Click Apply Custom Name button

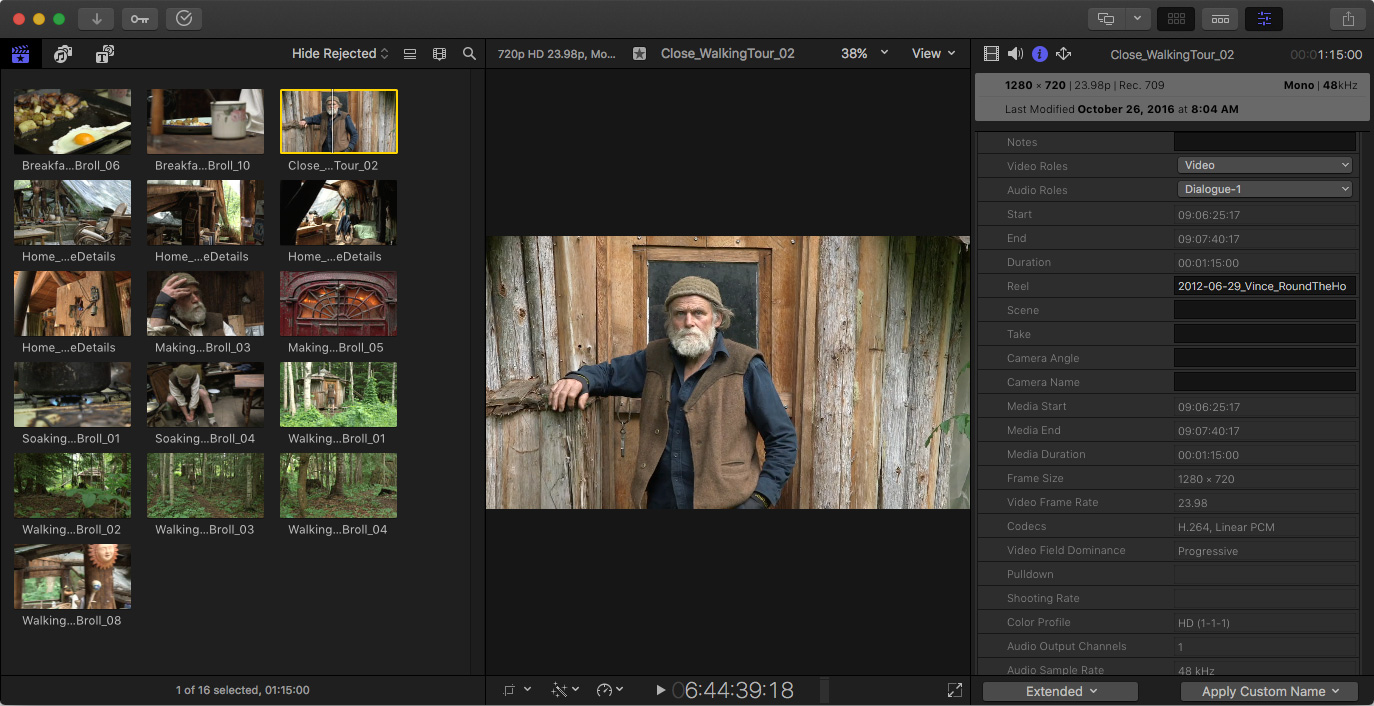(x=1268, y=691)
